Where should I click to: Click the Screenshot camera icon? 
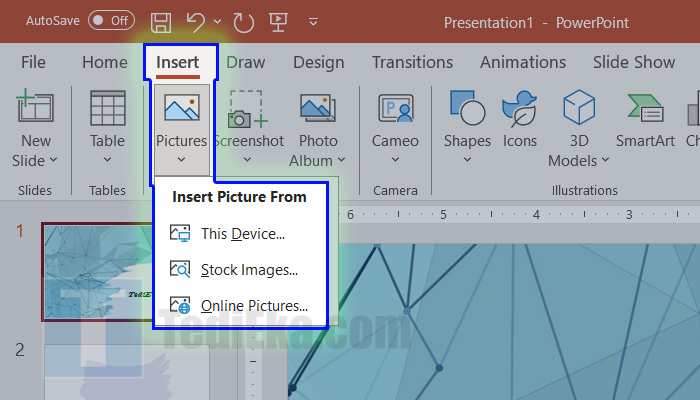[248, 109]
